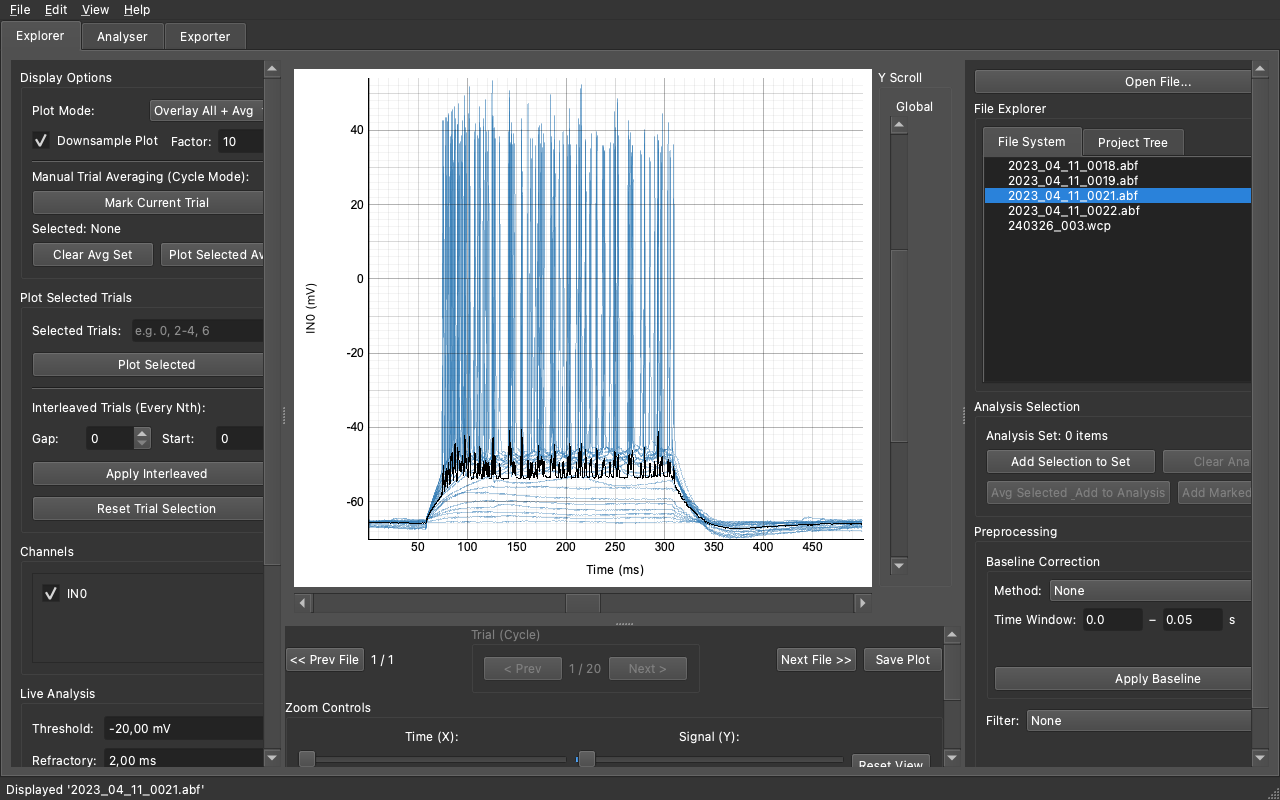Open the File menu
The width and height of the screenshot is (1280, 800).
(20, 9)
